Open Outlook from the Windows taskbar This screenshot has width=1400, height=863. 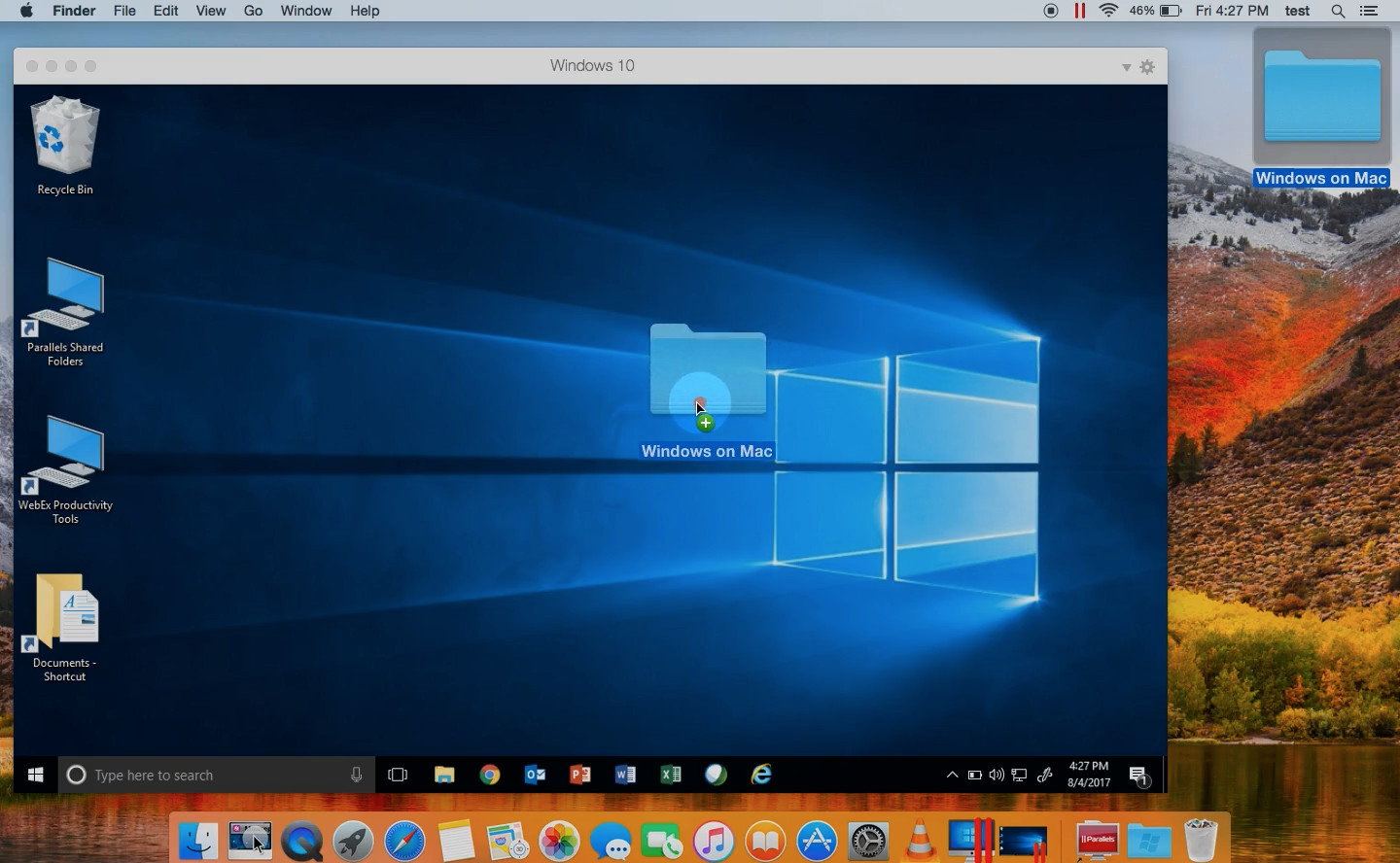point(535,775)
